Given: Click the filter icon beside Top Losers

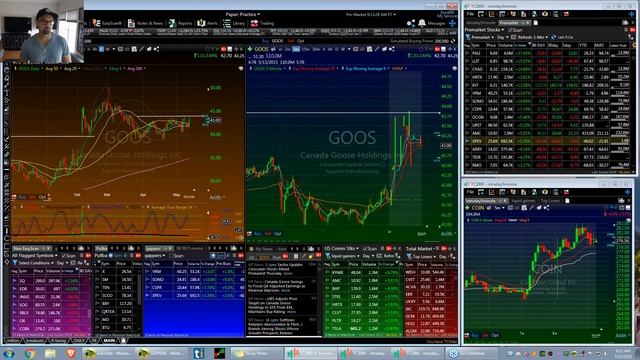Looking at the screenshot, I should click(x=409, y=256).
